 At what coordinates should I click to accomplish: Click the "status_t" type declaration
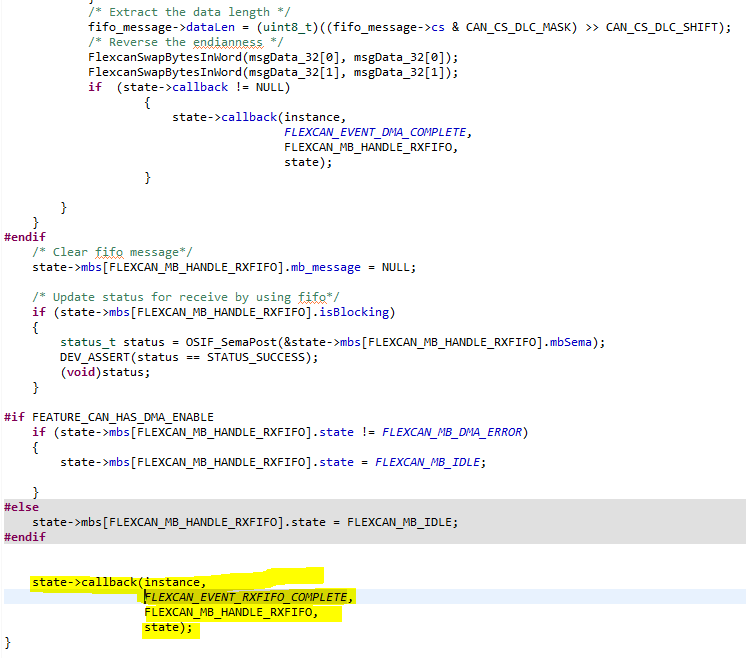tap(88, 342)
